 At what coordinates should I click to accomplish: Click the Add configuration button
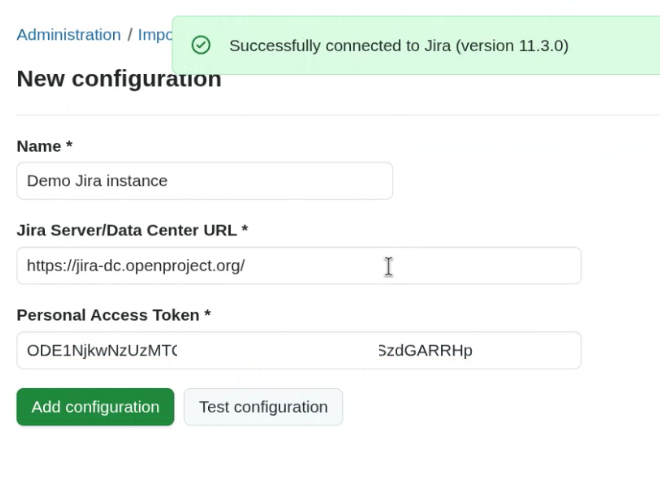coord(95,407)
